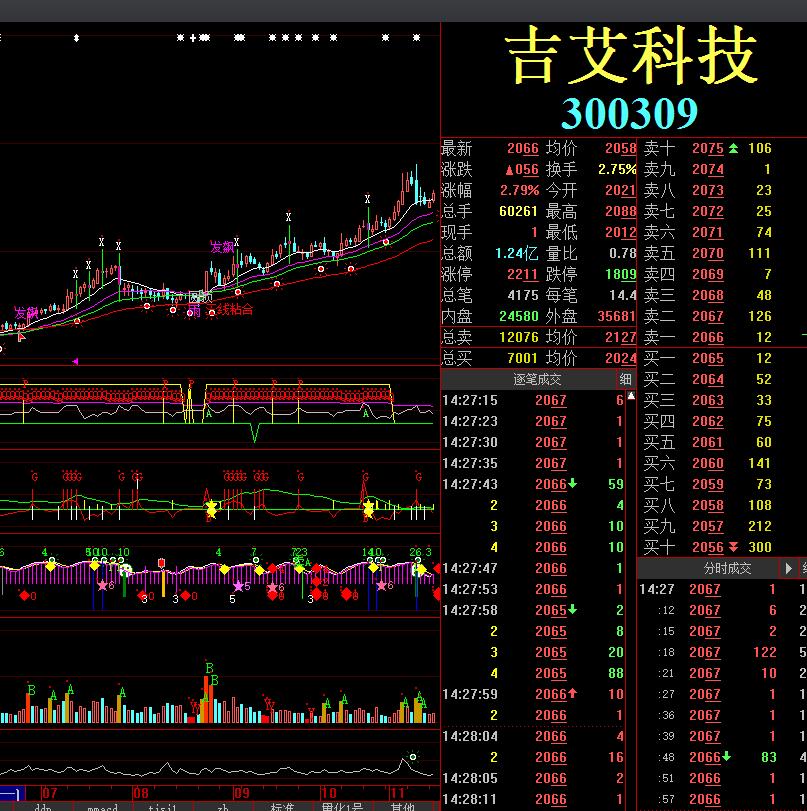Click the red square marker in the purple indicator

pos(161,563)
